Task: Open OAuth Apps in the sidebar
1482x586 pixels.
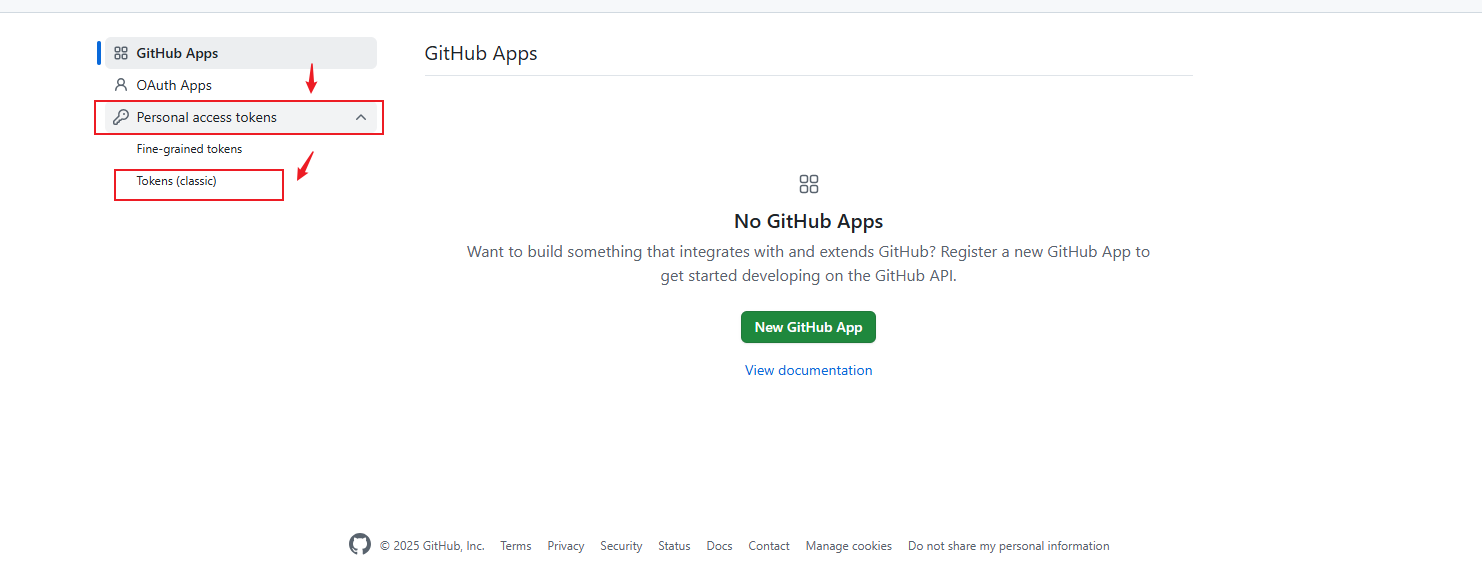Action: tap(241, 85)
